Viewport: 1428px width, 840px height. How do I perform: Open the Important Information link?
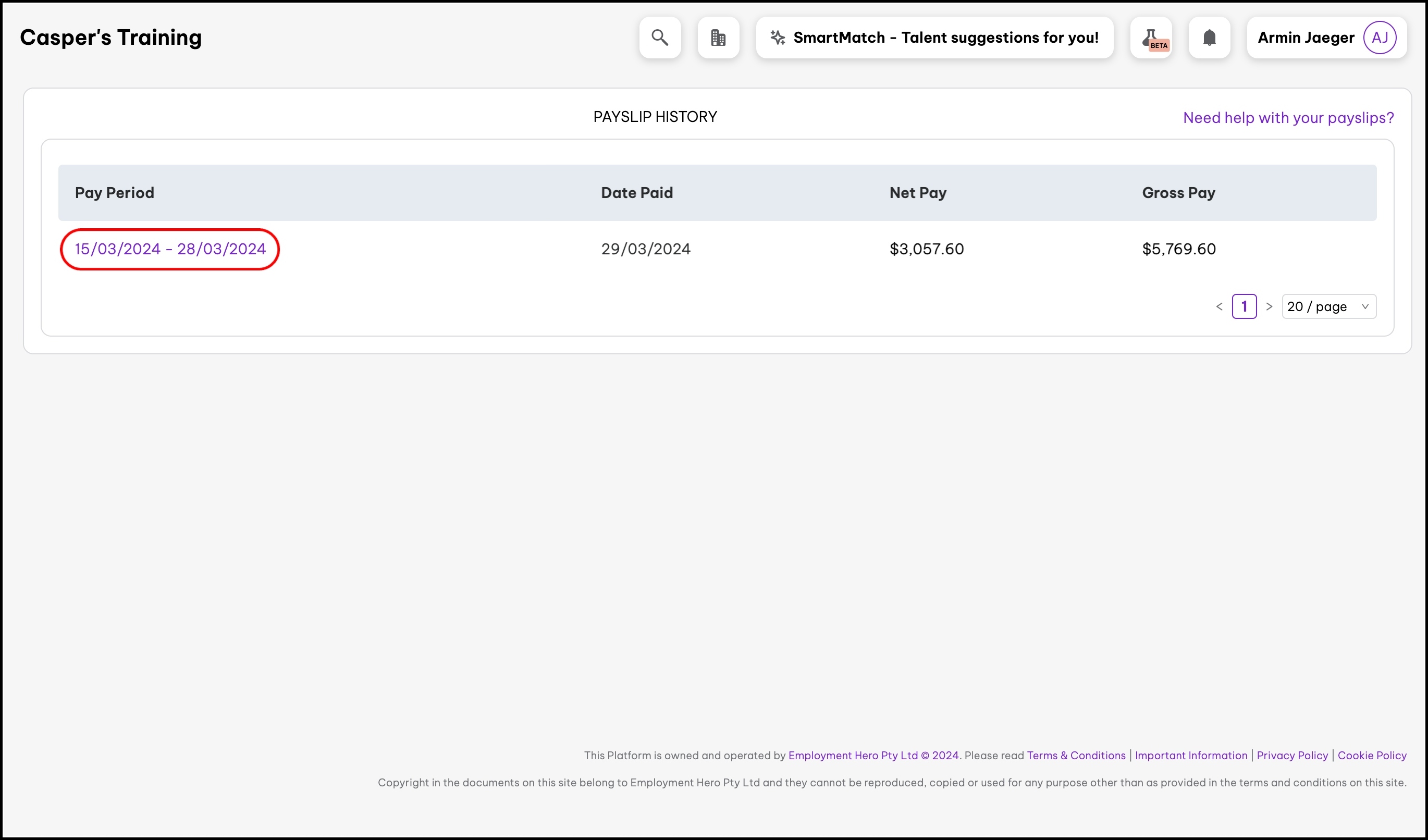1190,755
